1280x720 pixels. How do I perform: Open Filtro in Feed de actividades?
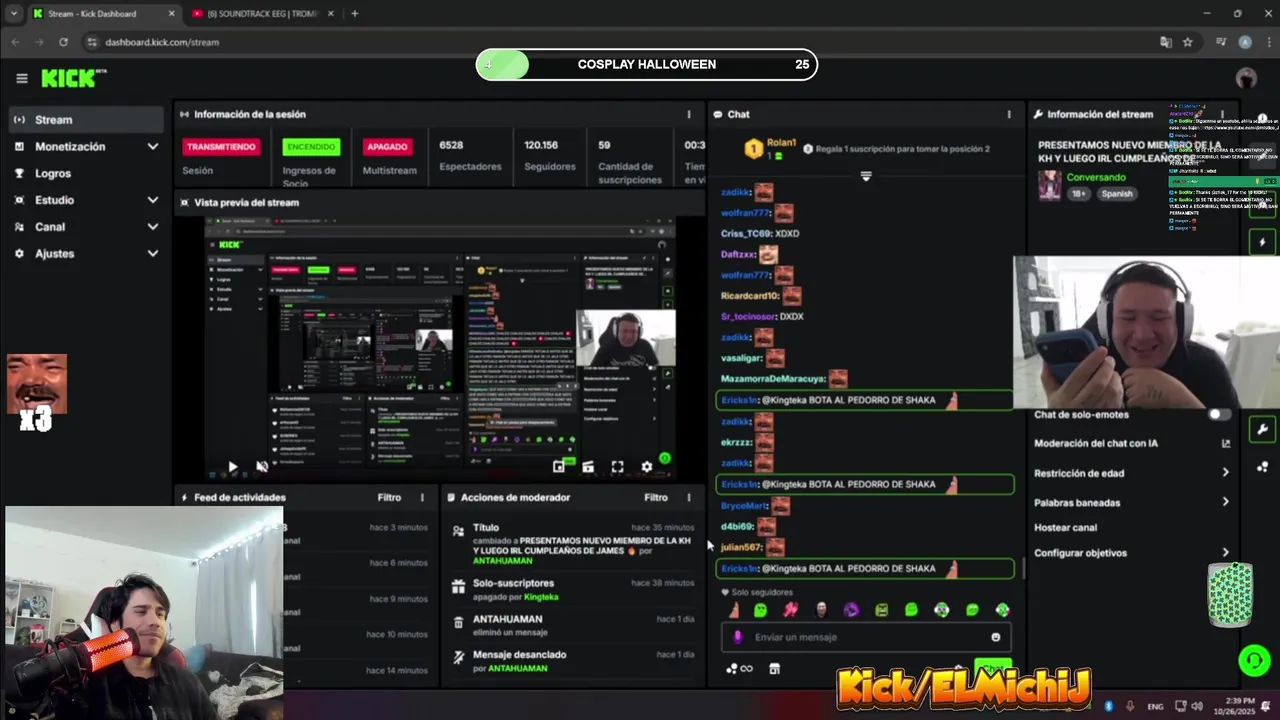[389, 497]
